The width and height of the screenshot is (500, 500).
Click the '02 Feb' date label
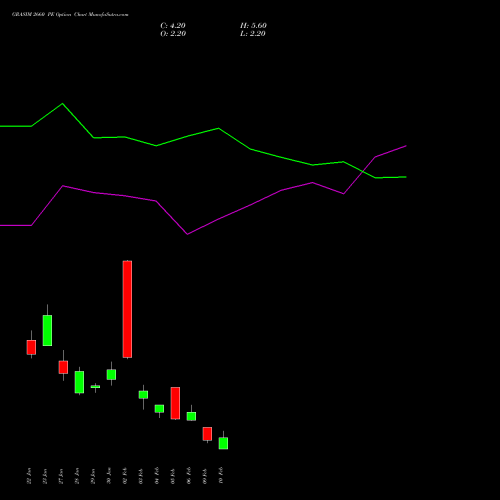125,476
